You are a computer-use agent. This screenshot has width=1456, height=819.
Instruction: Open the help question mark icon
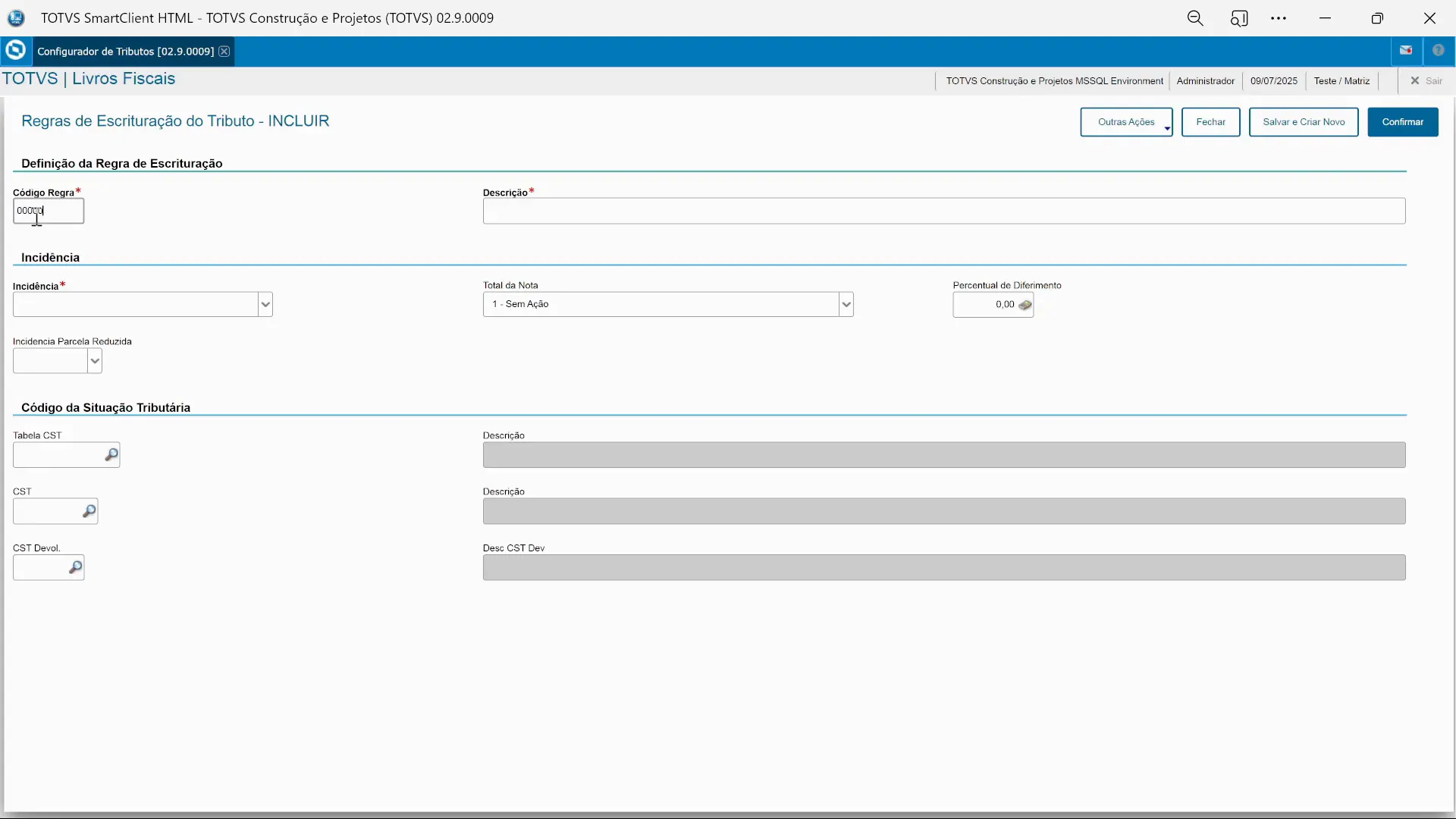[x=1438, y=51]
